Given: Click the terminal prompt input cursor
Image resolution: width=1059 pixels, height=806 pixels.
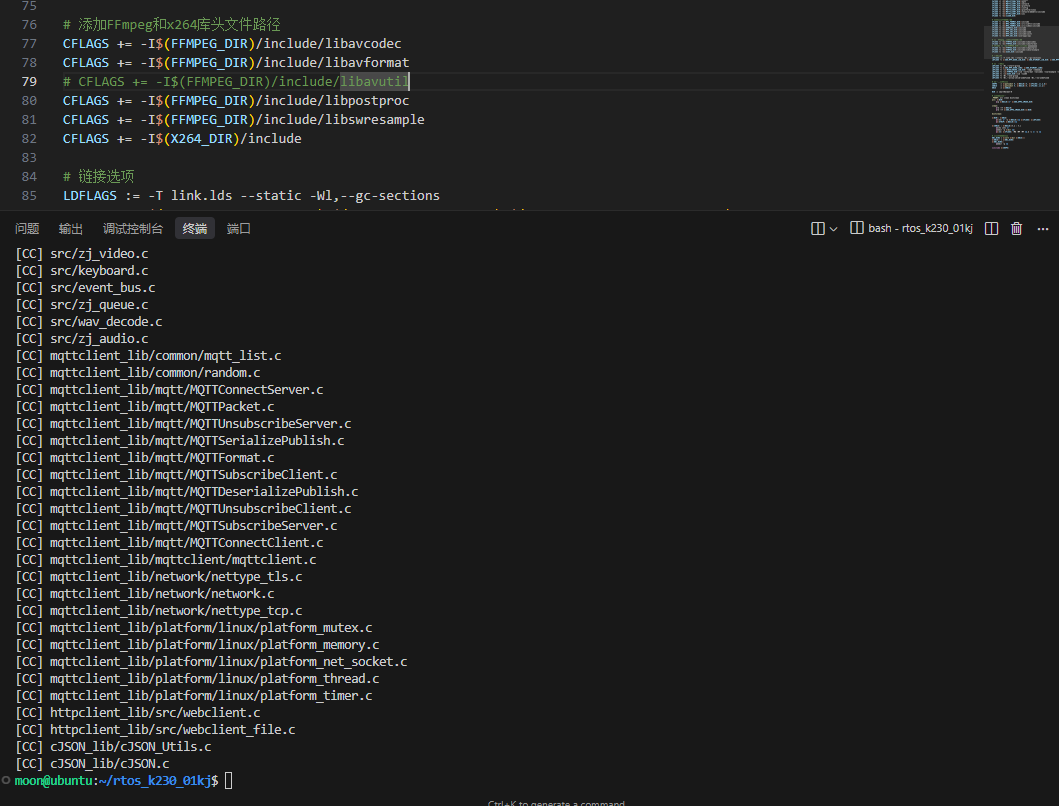Looking at the screenshot, I should (x=228, y=780).
